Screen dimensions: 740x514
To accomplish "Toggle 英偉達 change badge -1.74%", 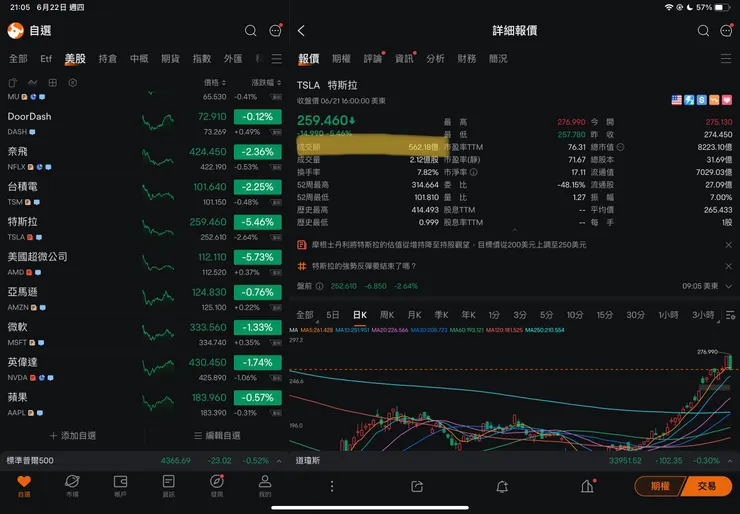I will click(258, 362).
